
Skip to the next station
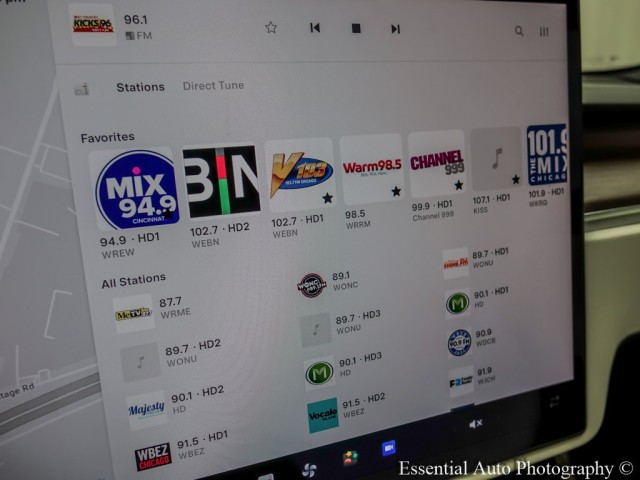(x=395, y=29)
